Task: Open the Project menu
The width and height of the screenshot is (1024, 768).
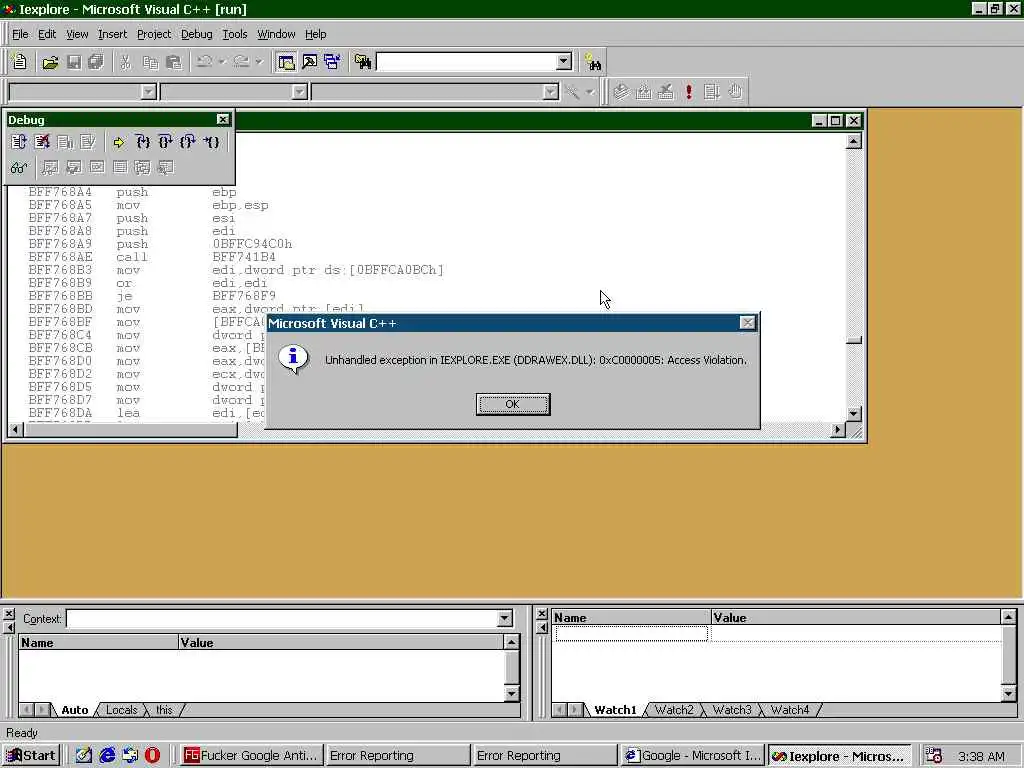Action: [x=153, y=34]
